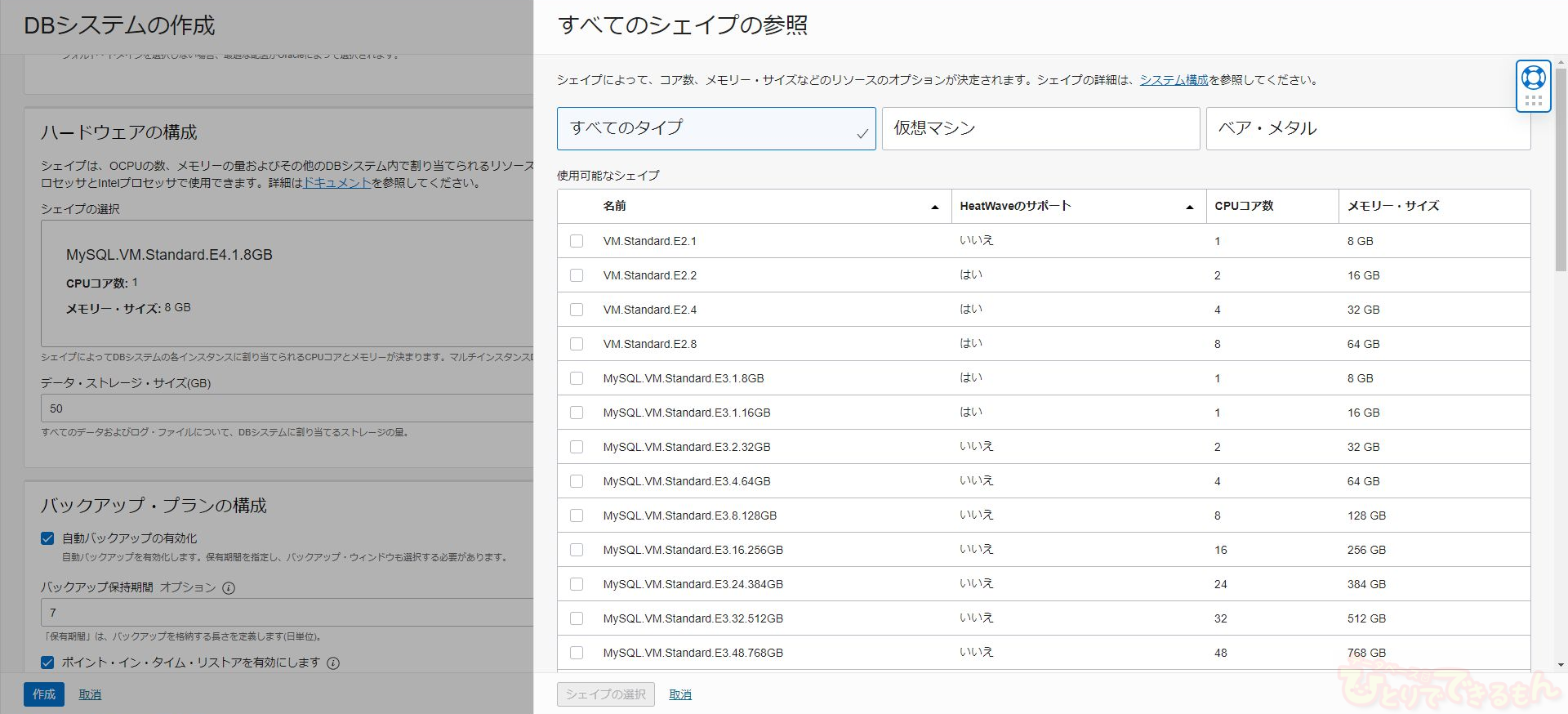Switch to ベア・メタル shape type
The image size is (1568, 714).
1367,128
